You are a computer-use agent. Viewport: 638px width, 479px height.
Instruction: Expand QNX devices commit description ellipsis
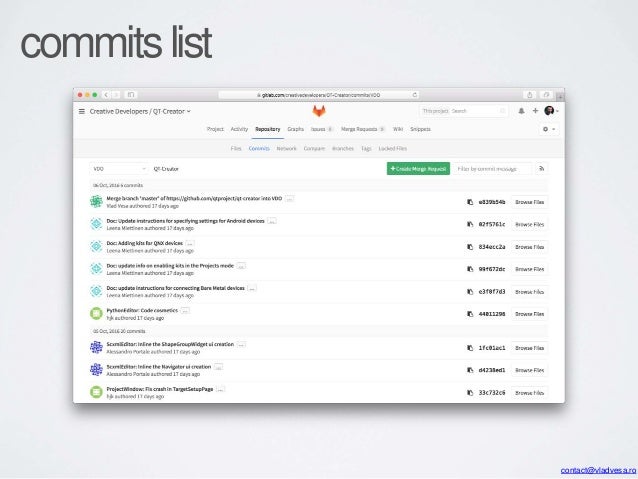pos(190,243)
